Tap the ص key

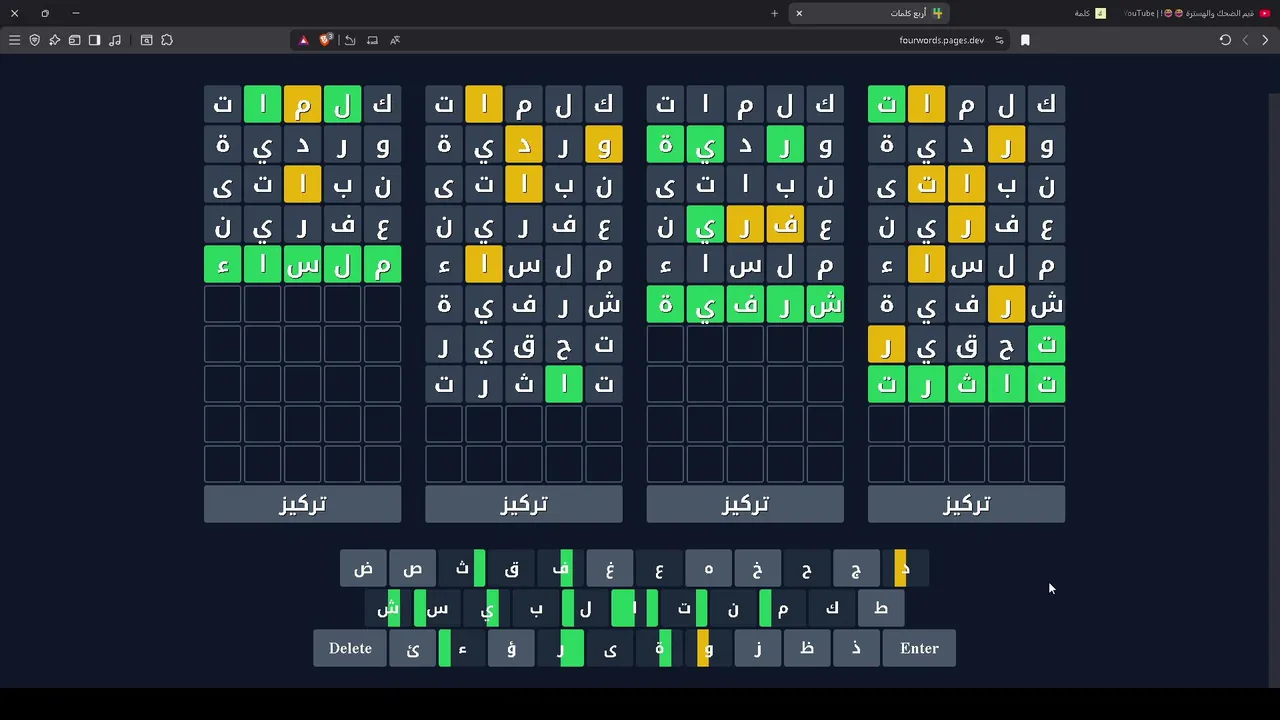(x=412, y=568)
